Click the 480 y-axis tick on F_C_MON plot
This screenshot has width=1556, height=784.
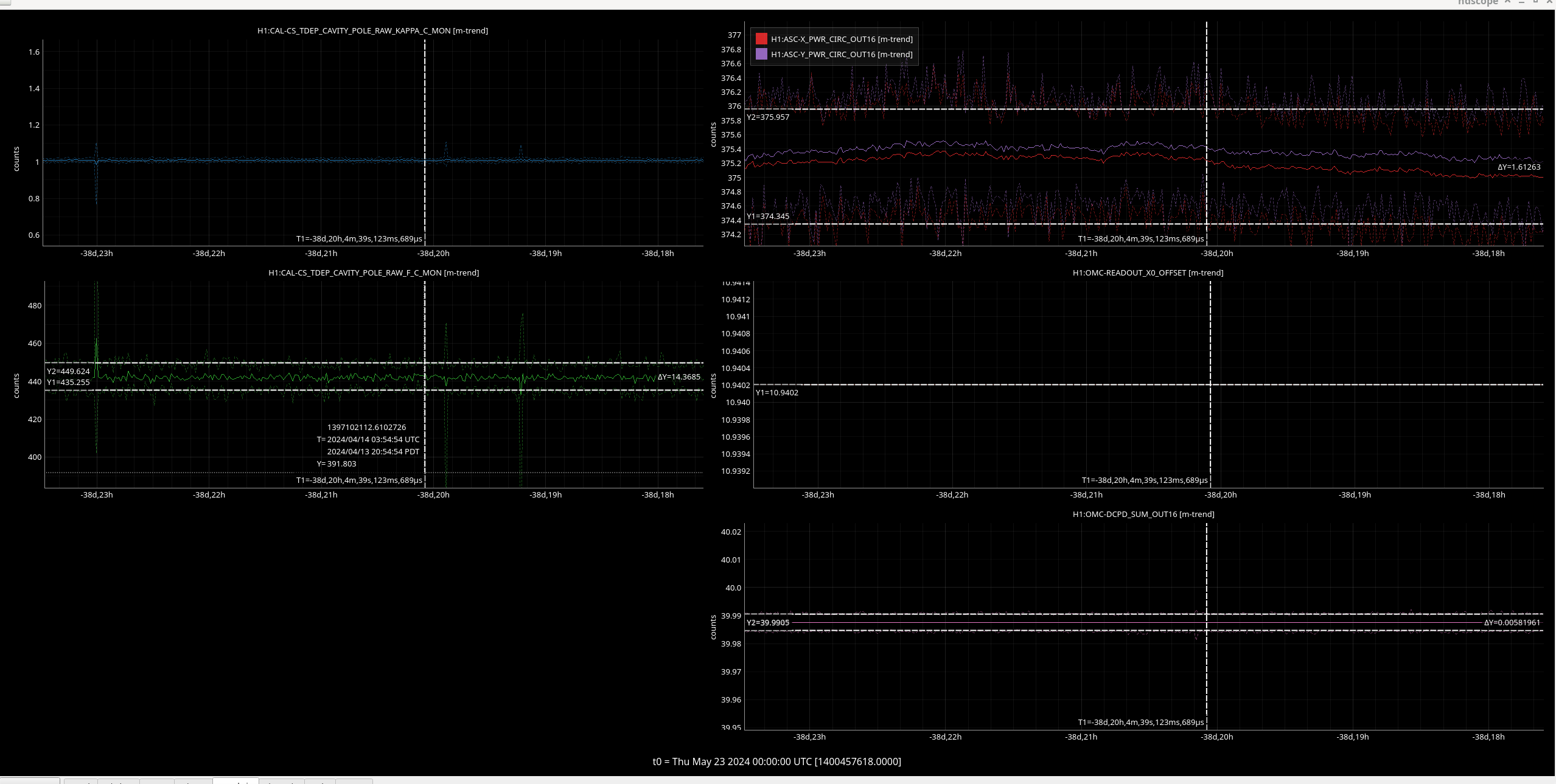[x=35, y=305]
